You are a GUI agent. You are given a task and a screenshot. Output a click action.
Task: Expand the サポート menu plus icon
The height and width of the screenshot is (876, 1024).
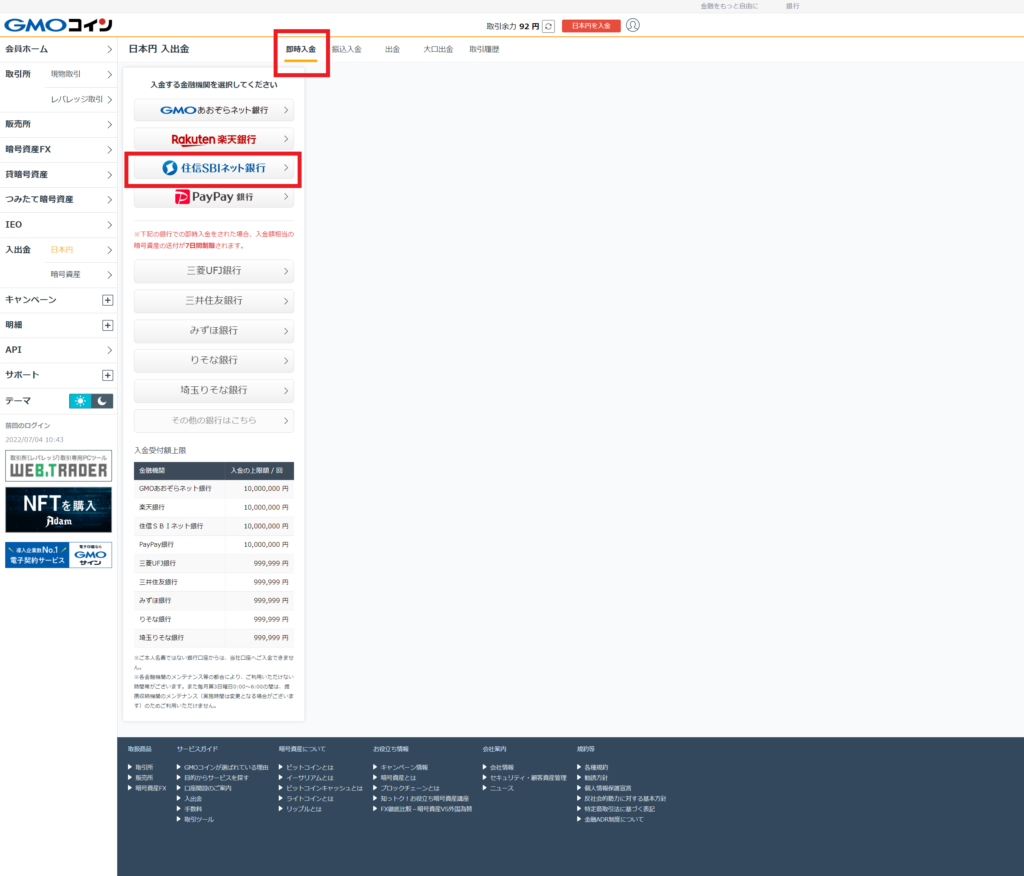point(108,375)
